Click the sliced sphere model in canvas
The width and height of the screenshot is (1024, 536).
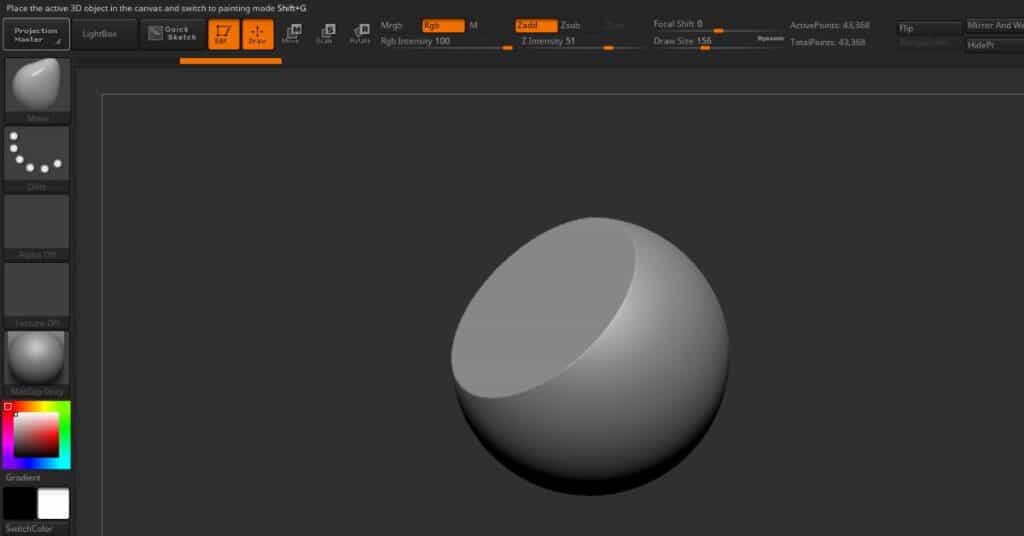[x=590, y=356]
